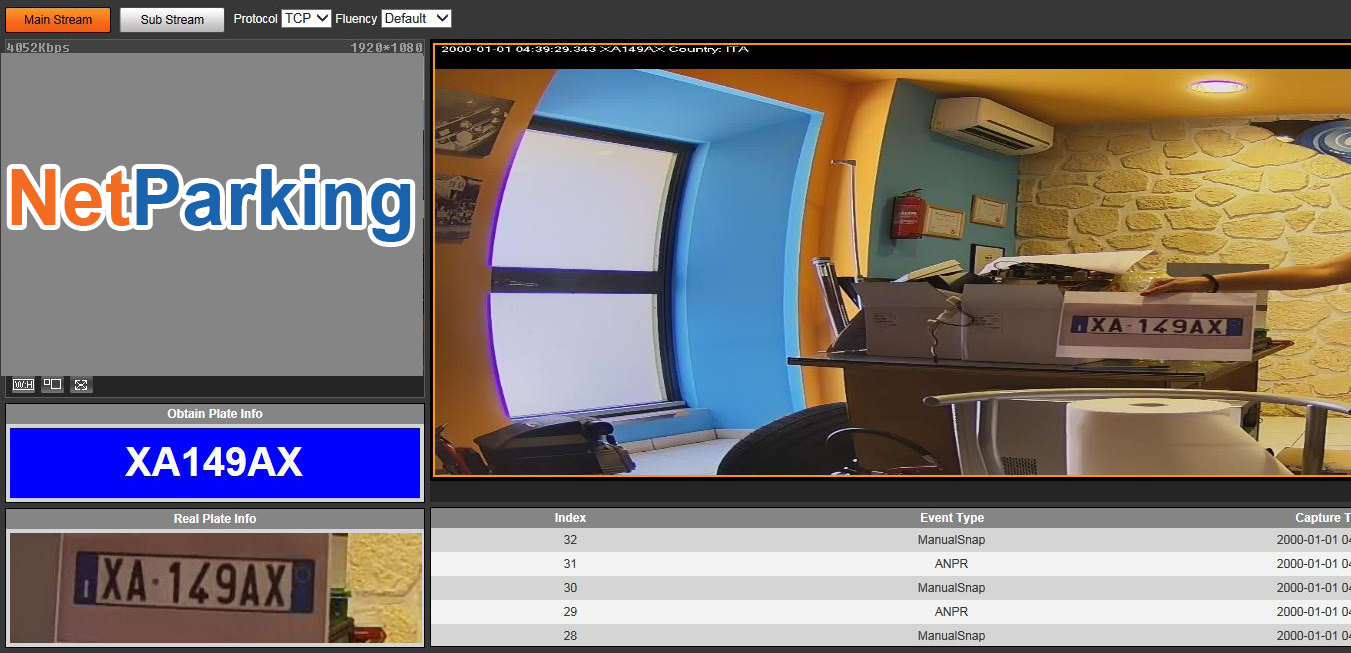The height and width of the screenshot is (653, 1351).
Task: Open the Protocol TCP dropdown
Action: [x=306, y=18]
